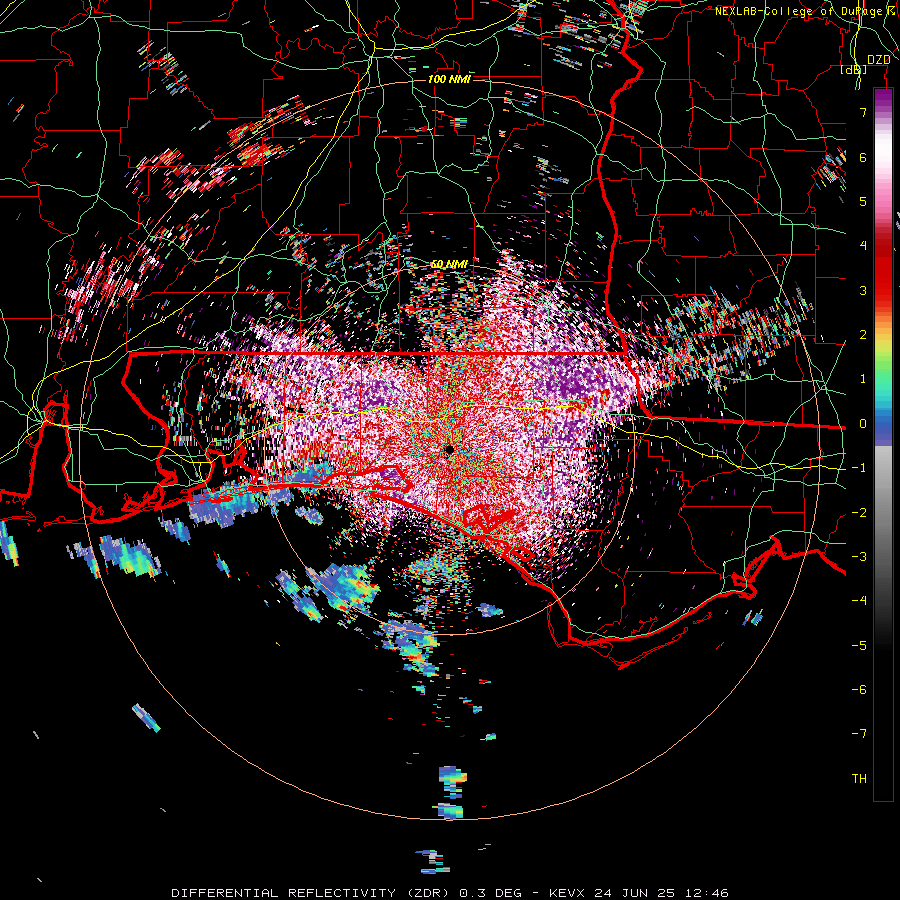The width and height of the screenshot is (900, 900).
Task: Click the [dB] unit label
Action: [x=854, y=70]
